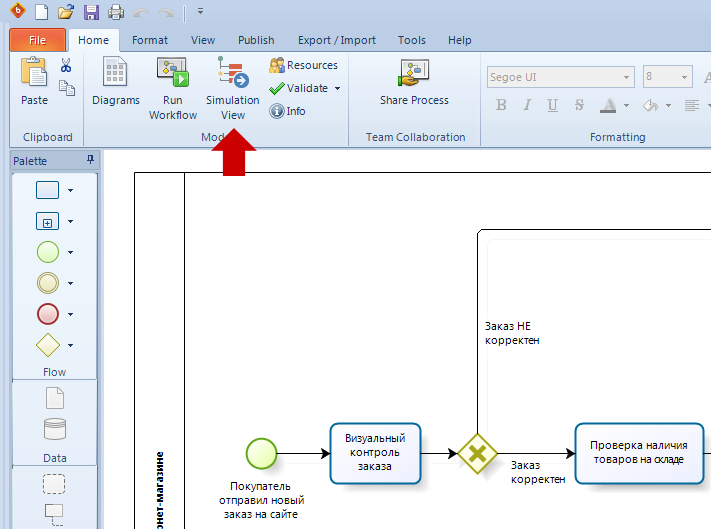Select the 'Проверка наличия товаров на складе' task
Image resolution: width=711 pixels, height=529 pixels.
pyautogui.click(x=639, y=453)
